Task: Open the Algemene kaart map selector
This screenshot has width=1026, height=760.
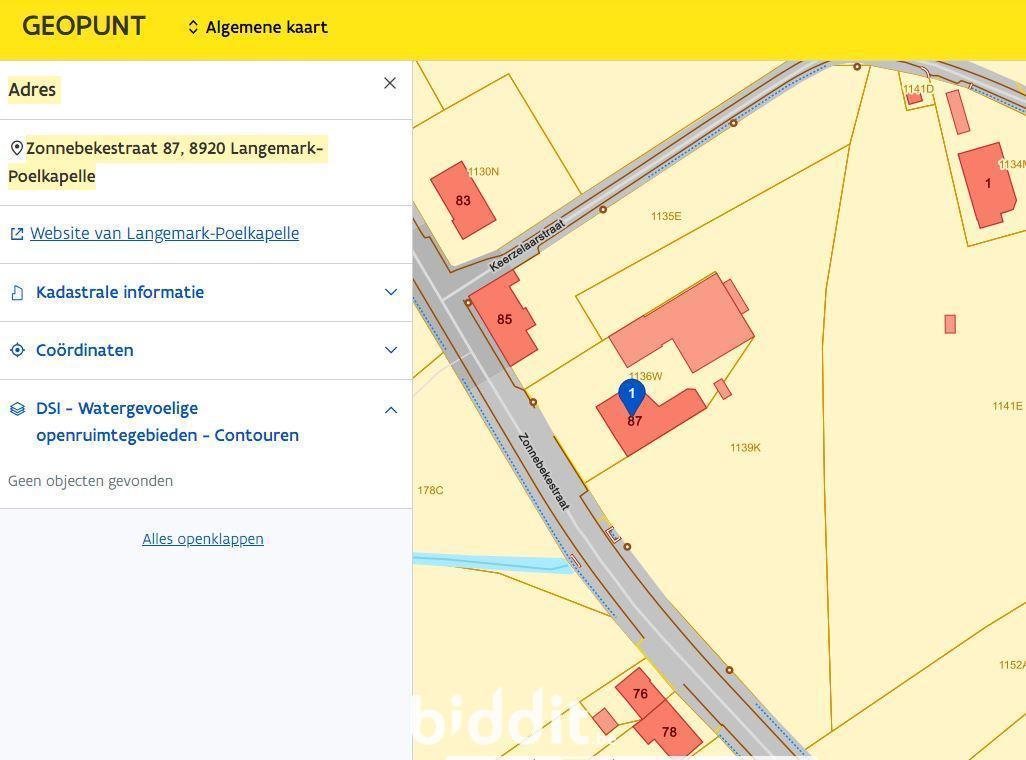Action: [266, 28]
